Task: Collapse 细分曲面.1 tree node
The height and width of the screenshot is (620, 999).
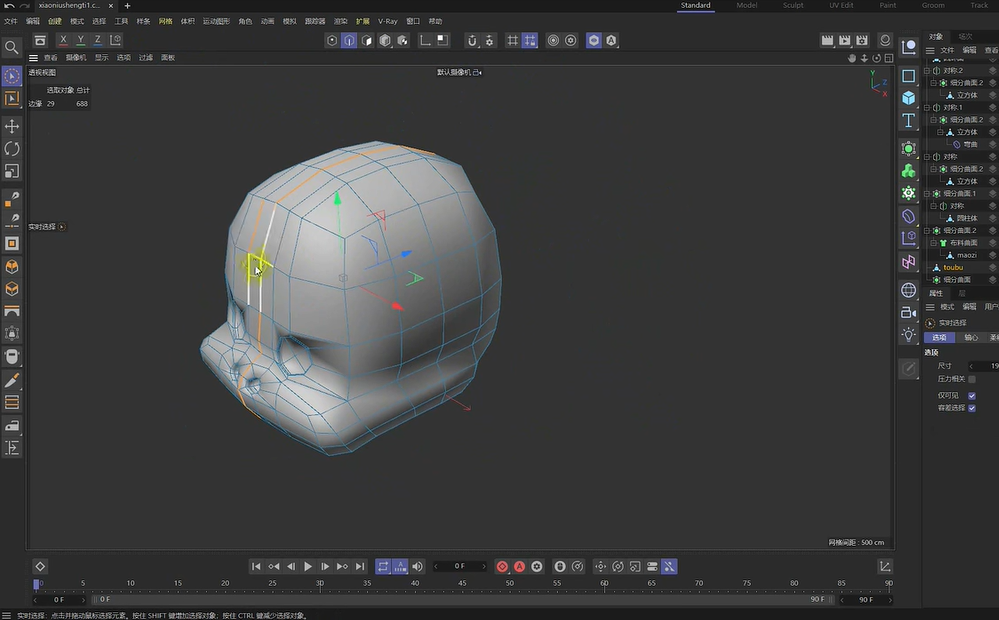Action: 927,194
